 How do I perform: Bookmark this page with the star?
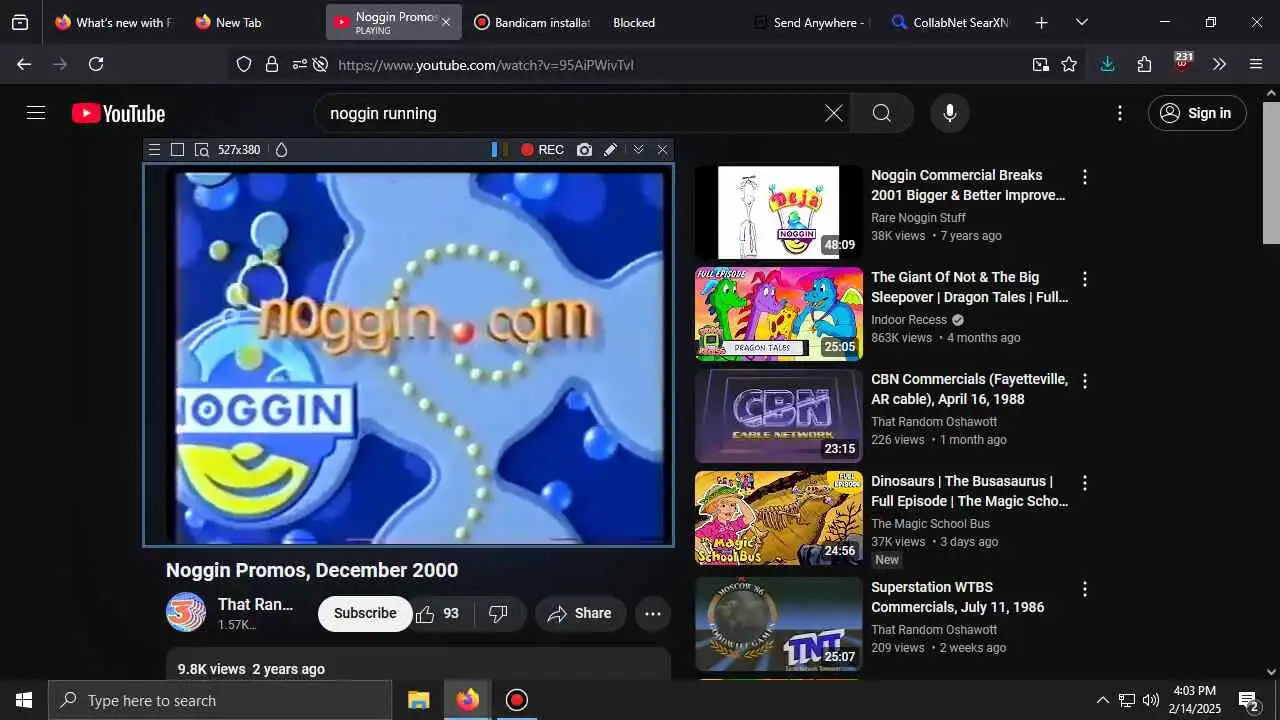point(1069,64)
